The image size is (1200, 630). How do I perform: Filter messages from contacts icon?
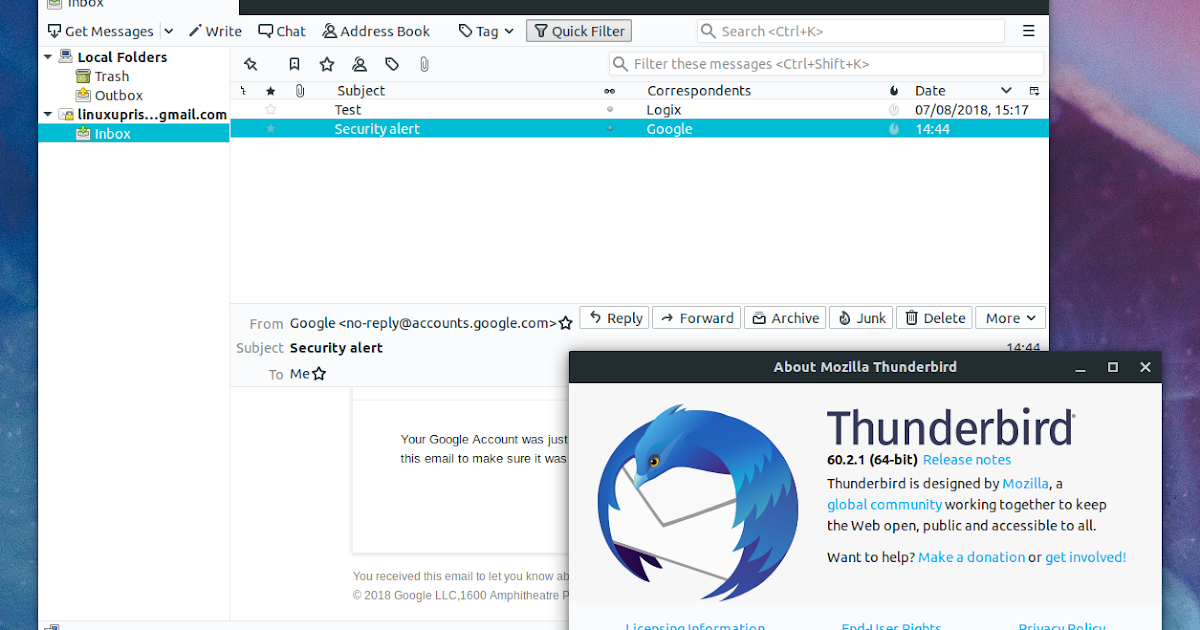pos(359,64)
